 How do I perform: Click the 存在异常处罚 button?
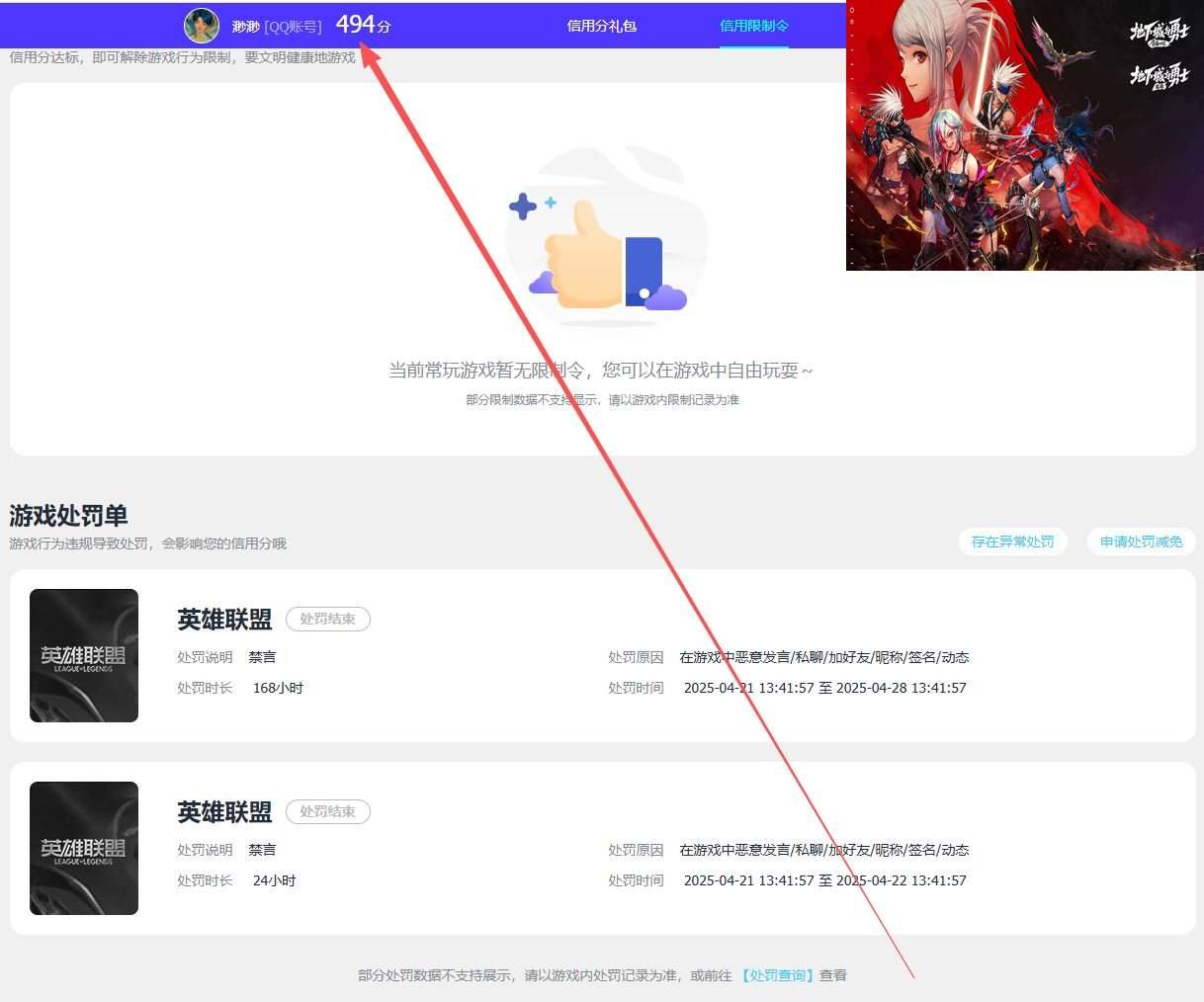point(1012,542)
